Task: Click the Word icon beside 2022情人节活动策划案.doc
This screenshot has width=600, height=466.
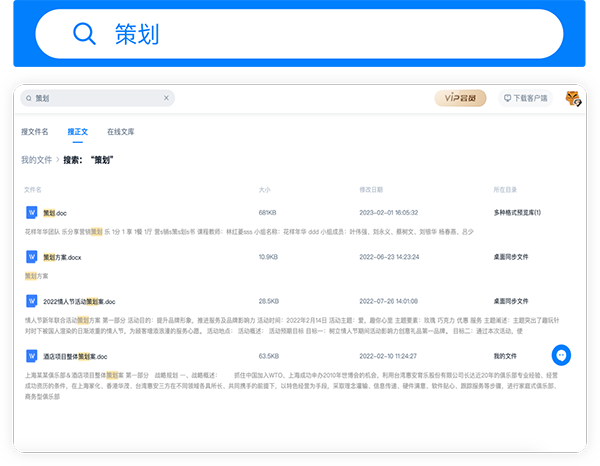Action: (x=32, y=301)
